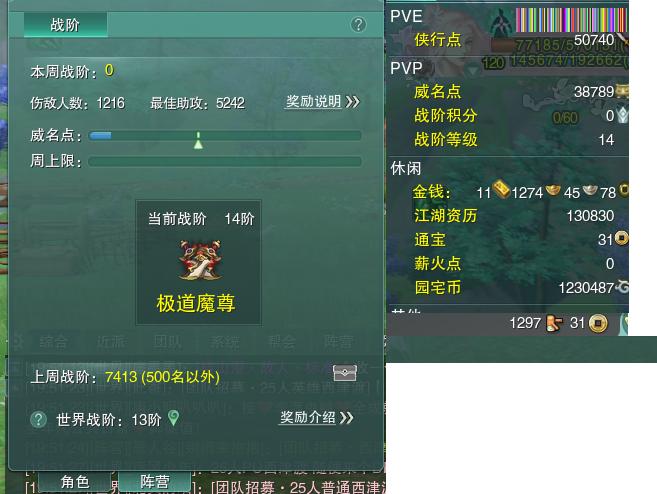Viewport: 657px width, 494px height.
Task: Switch to the 阵营 bottom tab
Action: [155, 482]
